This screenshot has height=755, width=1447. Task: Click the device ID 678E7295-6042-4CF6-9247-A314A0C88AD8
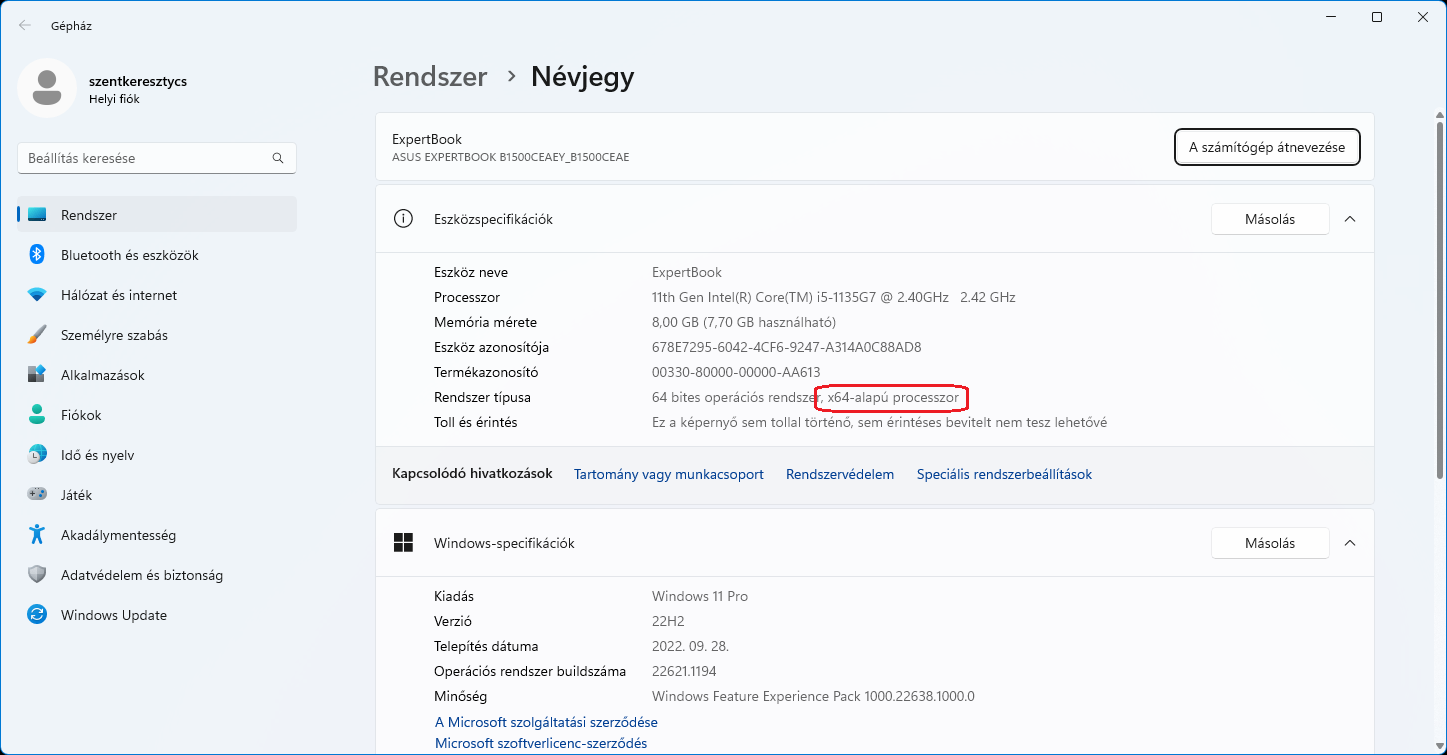pos(787,347)
